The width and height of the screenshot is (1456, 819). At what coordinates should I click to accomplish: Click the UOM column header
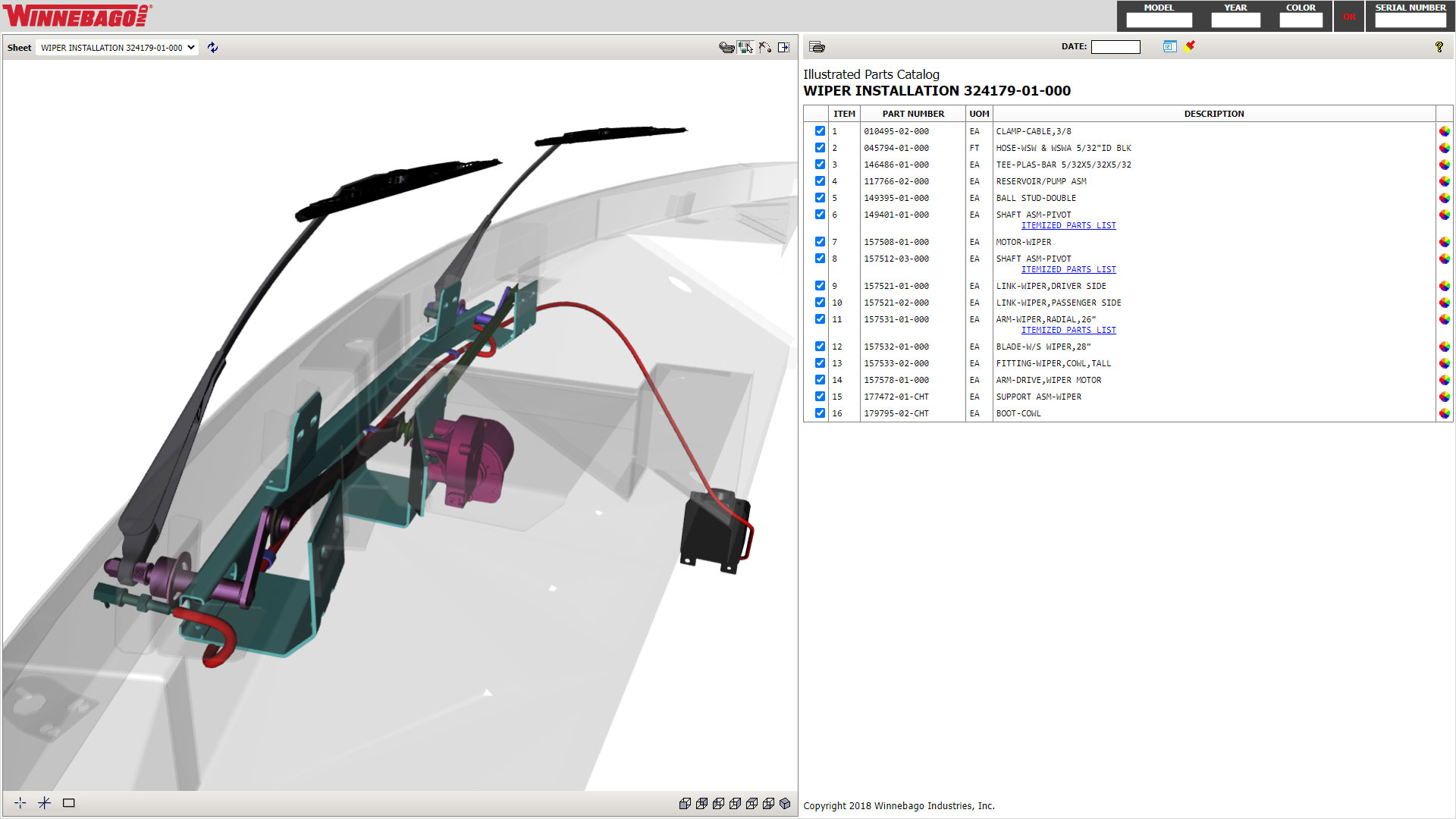(x=979, y=114)
